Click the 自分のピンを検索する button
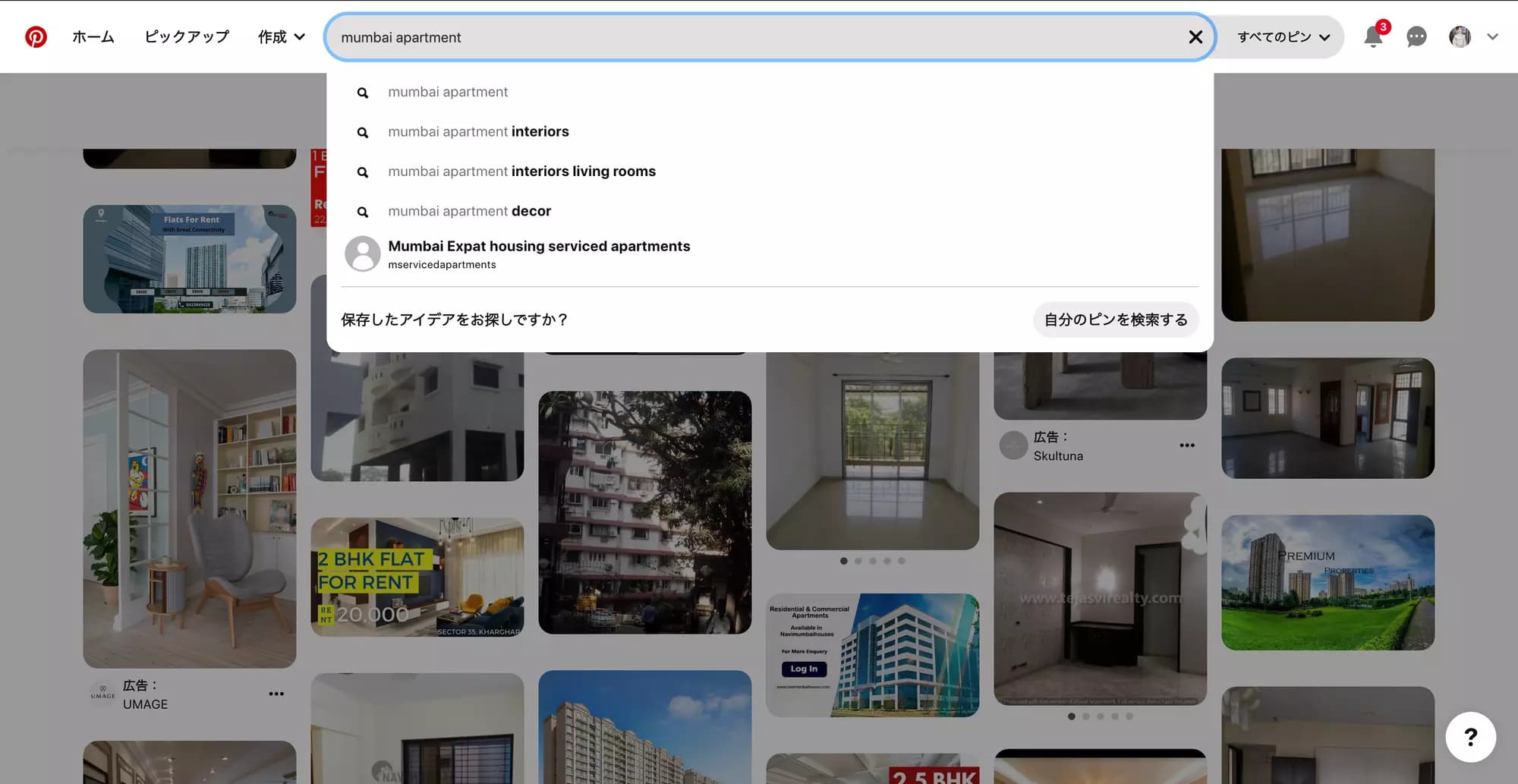The width and height of the screenshot is (1518, 784). point(1115,320)
